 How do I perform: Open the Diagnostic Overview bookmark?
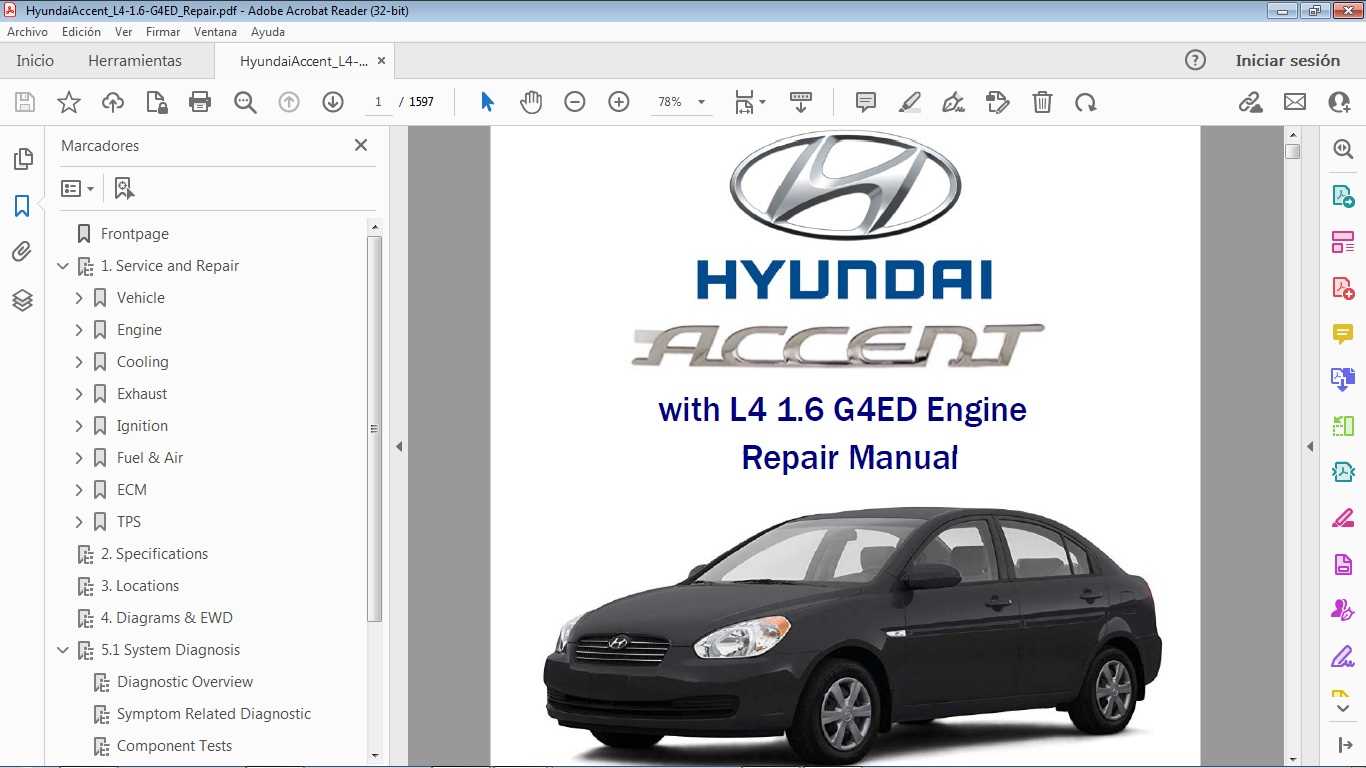[x=185, y=682]
